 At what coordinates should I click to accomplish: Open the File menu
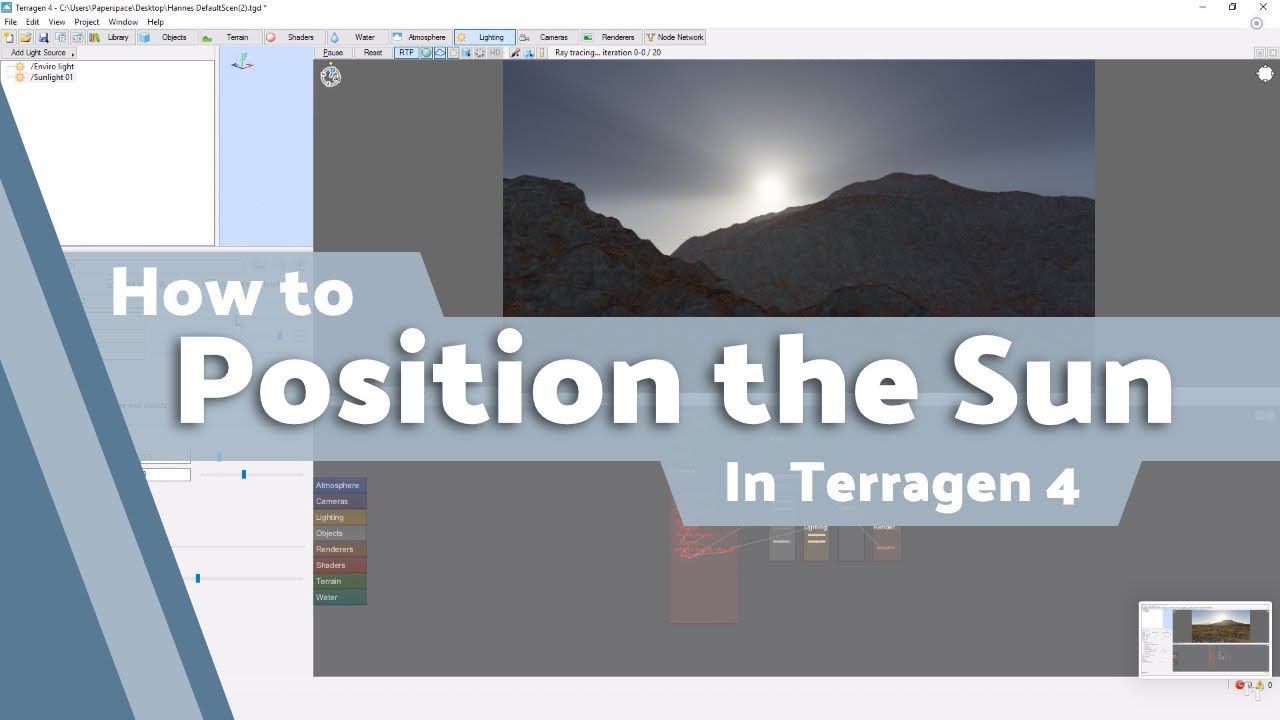[11, 21]
